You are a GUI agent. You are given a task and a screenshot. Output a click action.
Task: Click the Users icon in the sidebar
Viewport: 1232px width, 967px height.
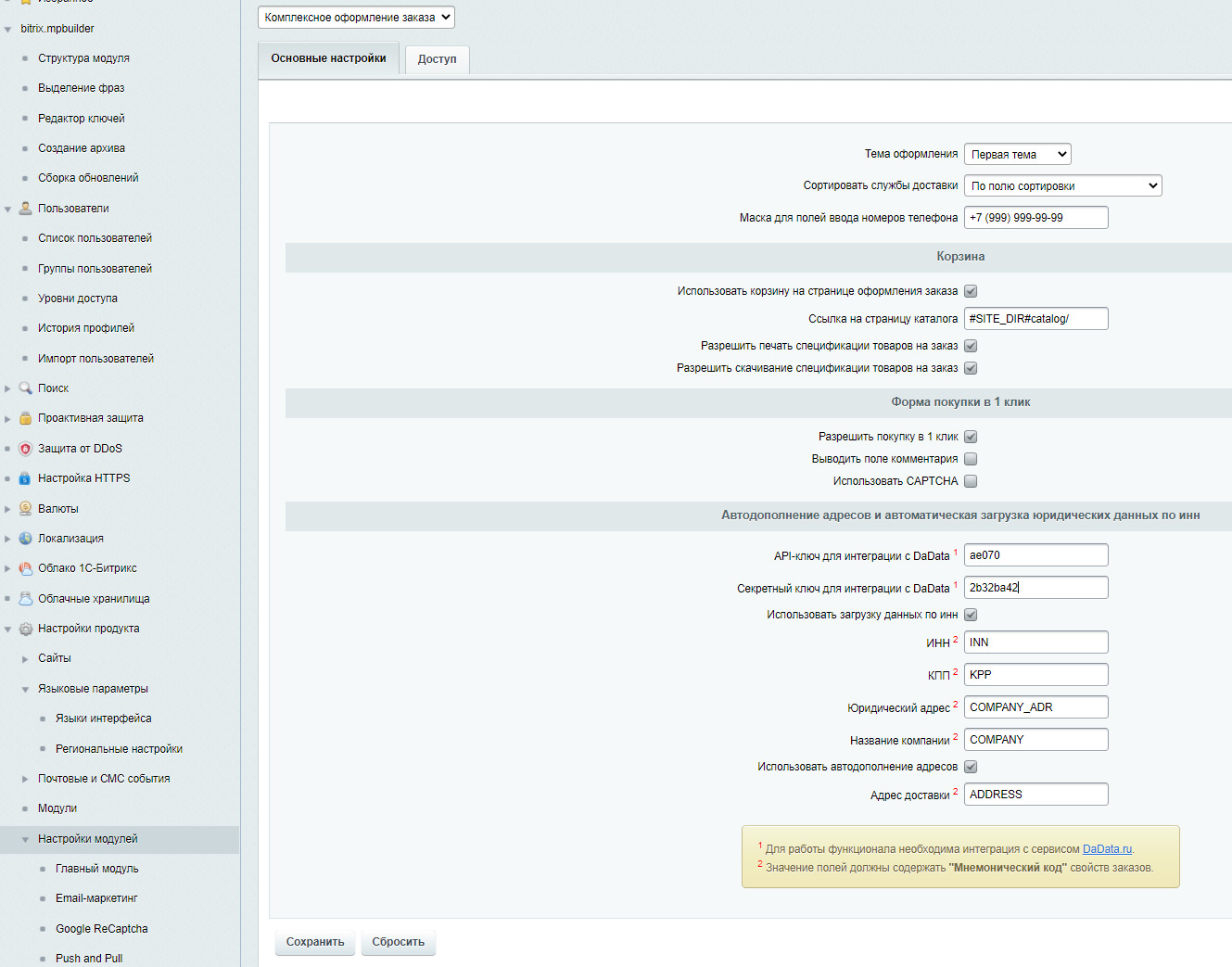[x=26, y=209]
